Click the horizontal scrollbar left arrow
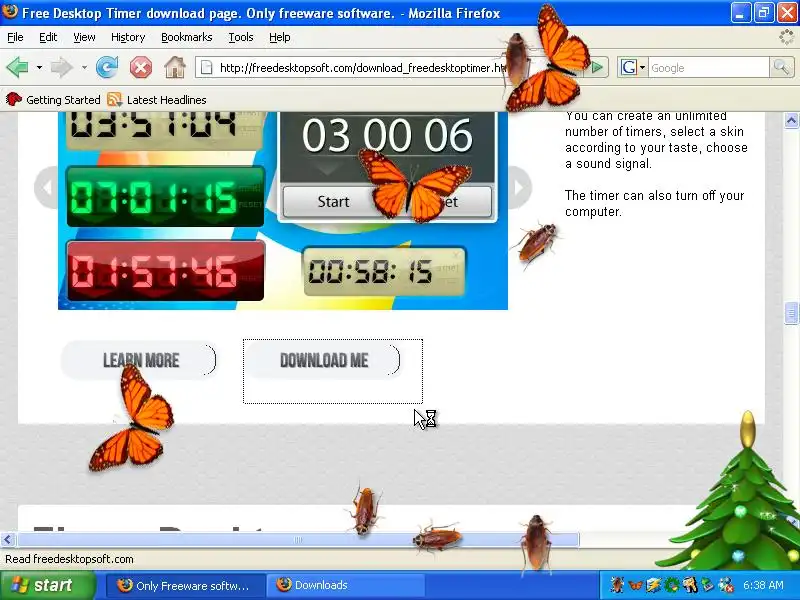 (x=8, y=539)
